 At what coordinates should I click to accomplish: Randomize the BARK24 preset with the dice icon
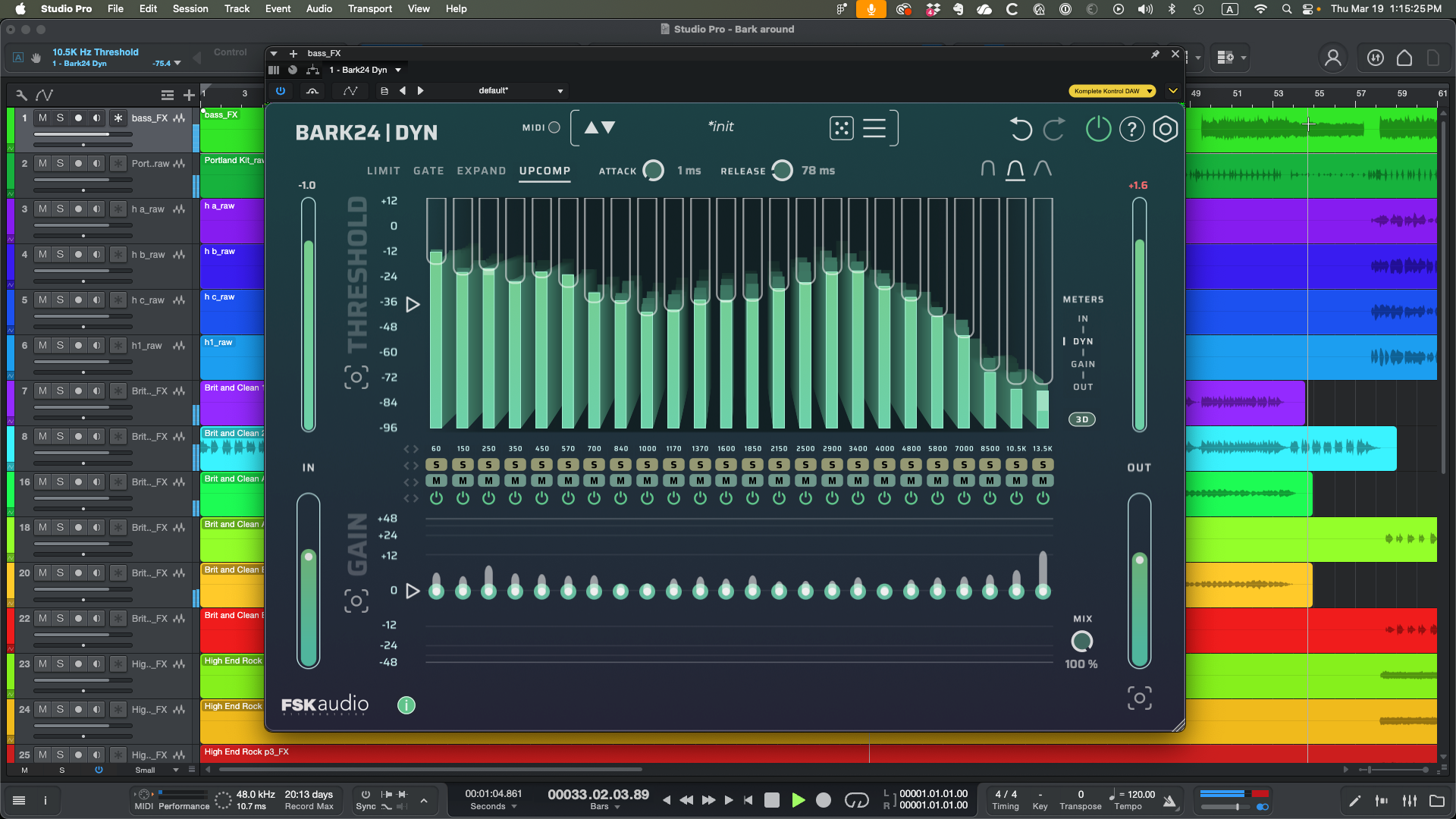coord(841,128)
